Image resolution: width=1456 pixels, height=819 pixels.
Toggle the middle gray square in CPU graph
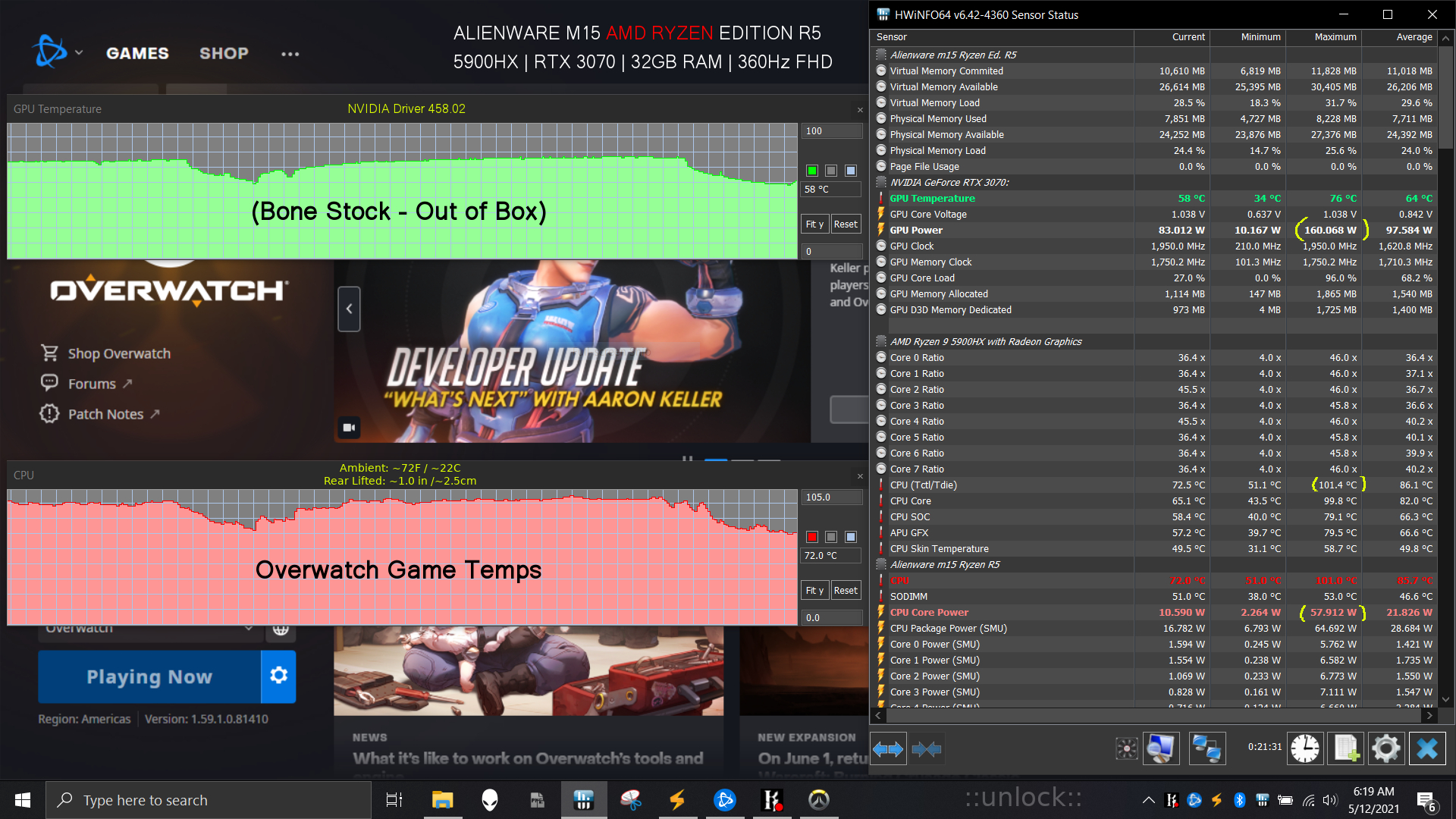[x=831, y=537]
